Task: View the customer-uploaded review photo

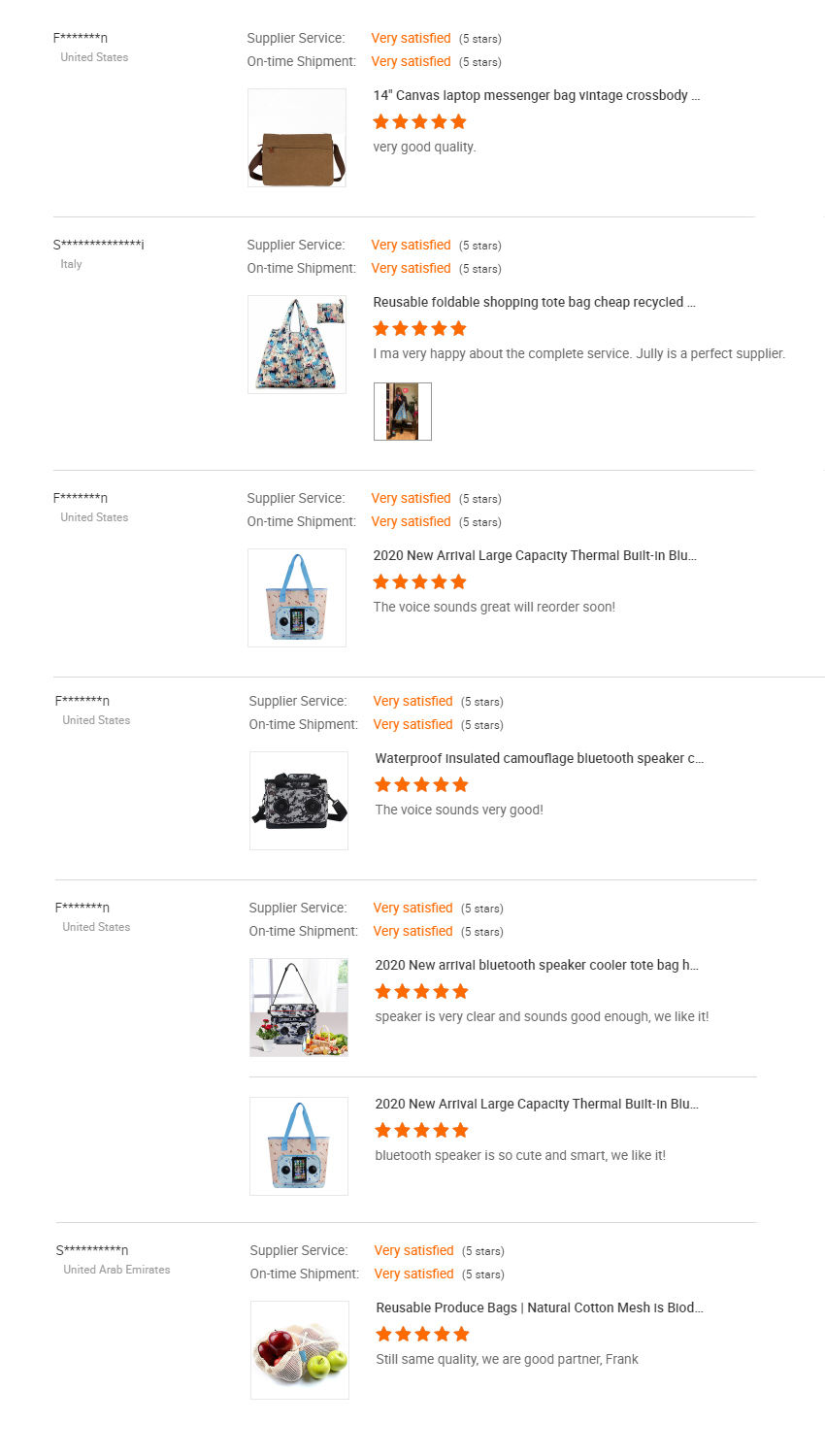Action: pyautogui.click(x=403, y=412)
